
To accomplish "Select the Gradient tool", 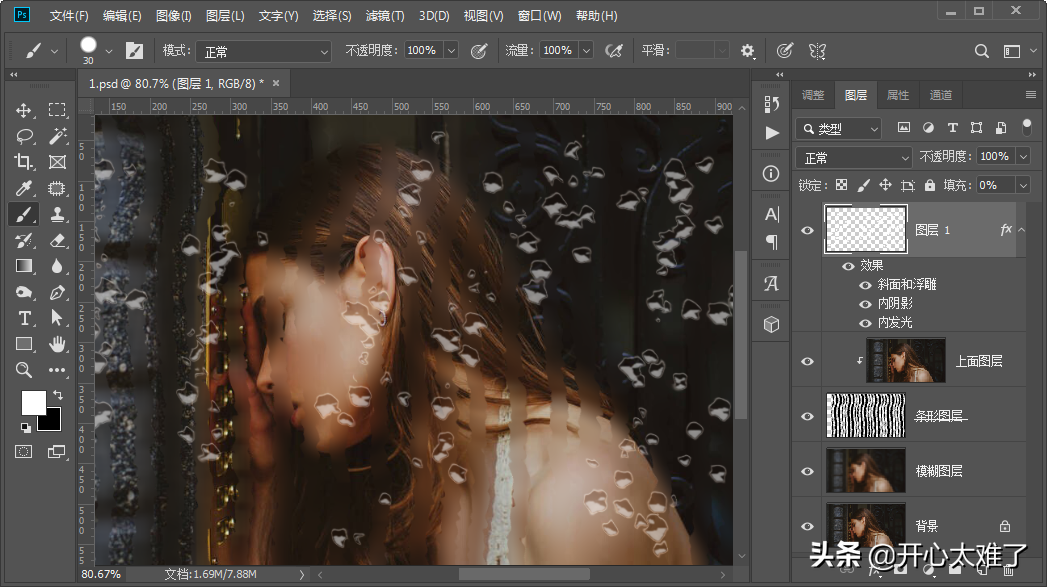I will click(x=23, y=266).
